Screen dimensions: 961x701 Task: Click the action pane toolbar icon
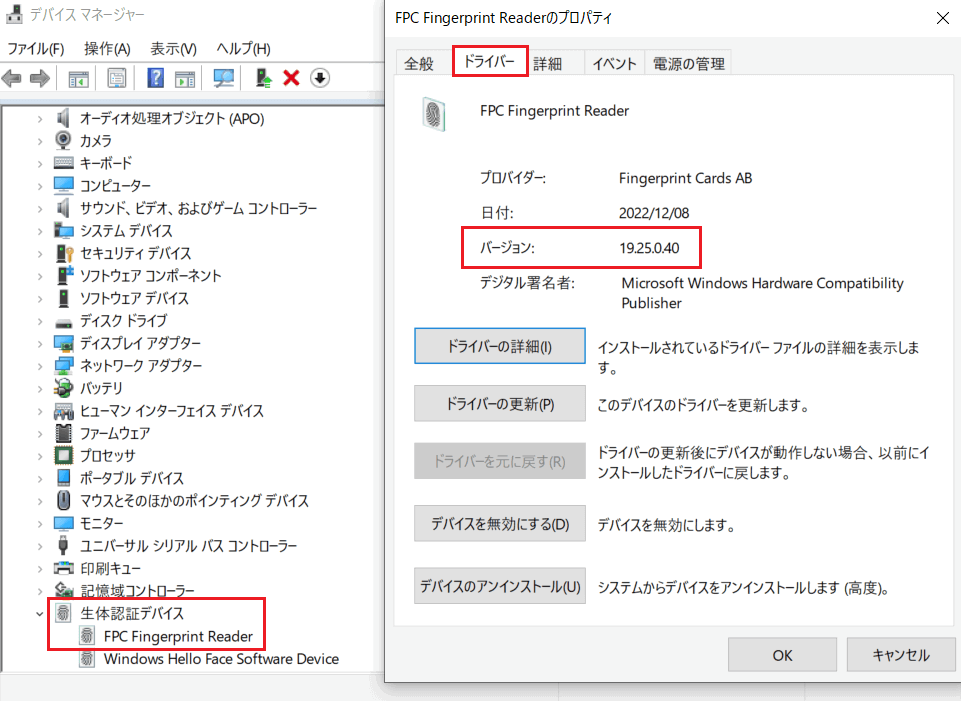[x=184, y=78]
